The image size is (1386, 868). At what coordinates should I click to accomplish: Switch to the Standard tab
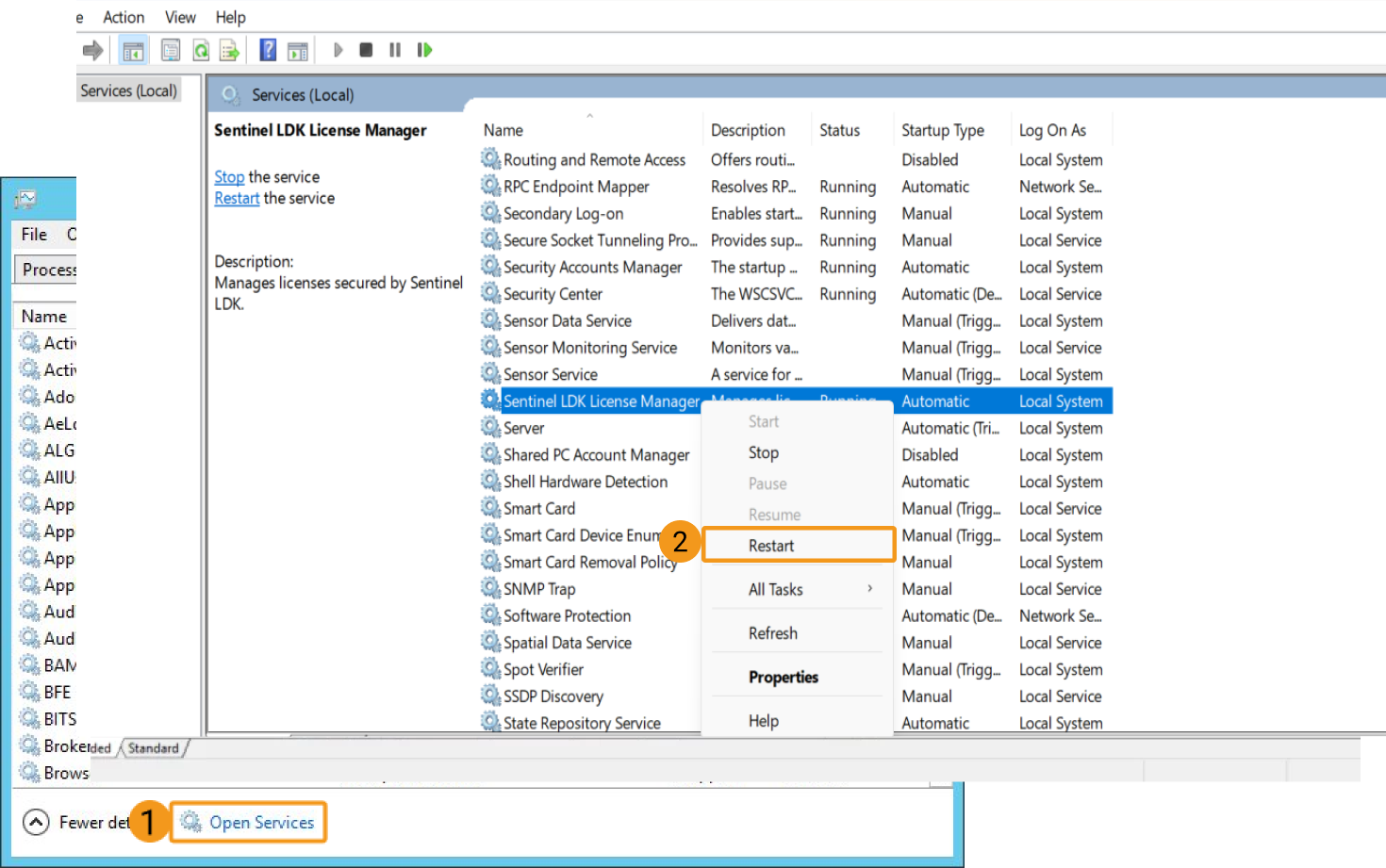pyautogui.click(x=154, y=748)
